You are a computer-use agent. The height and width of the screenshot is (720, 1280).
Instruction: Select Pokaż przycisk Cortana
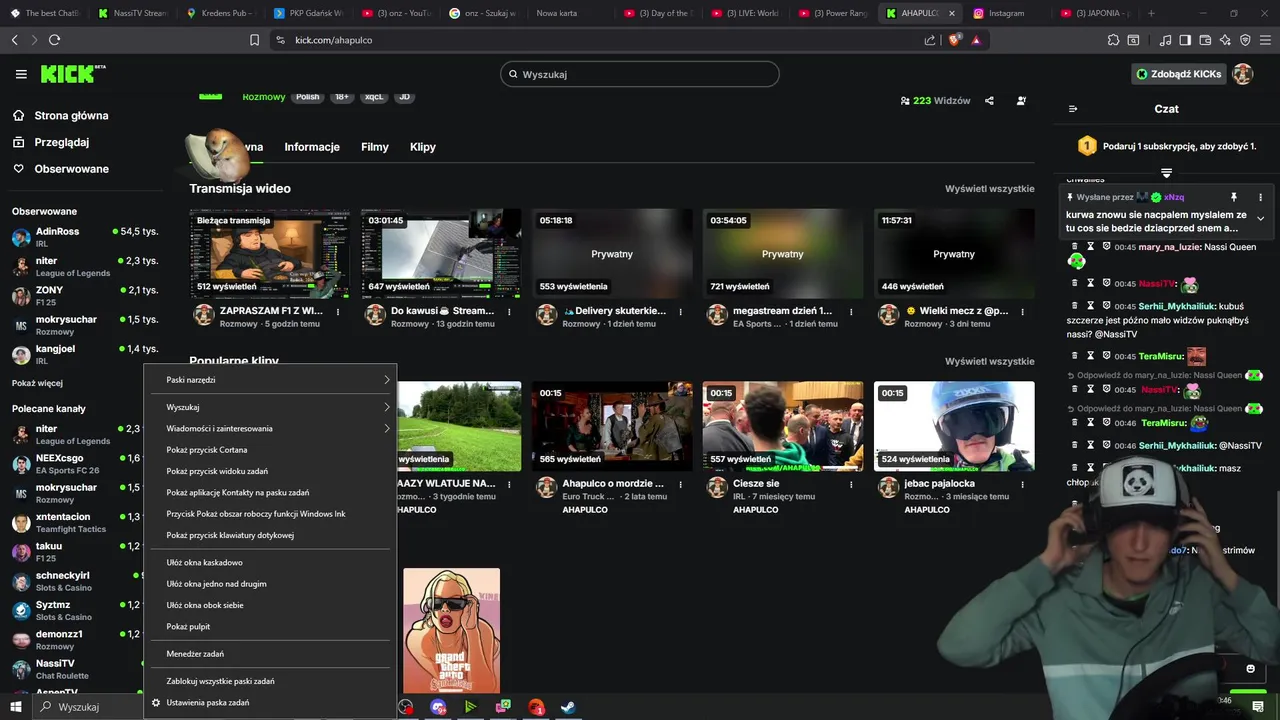pos(270,450)
